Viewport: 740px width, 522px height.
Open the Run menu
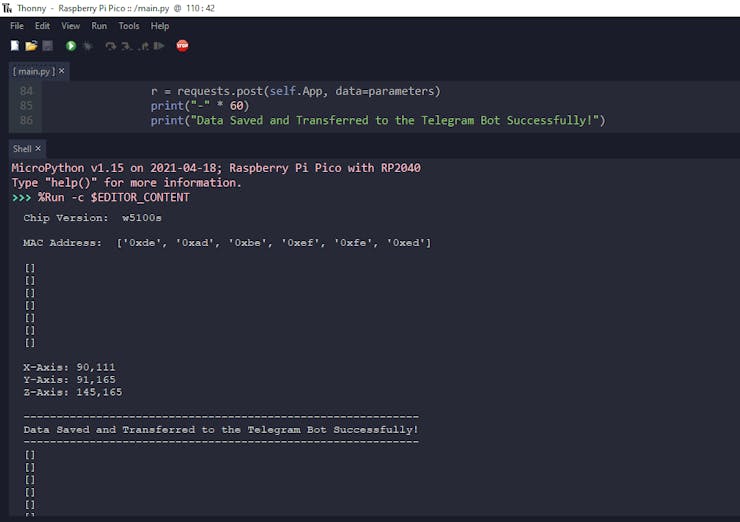click(99, 26)
